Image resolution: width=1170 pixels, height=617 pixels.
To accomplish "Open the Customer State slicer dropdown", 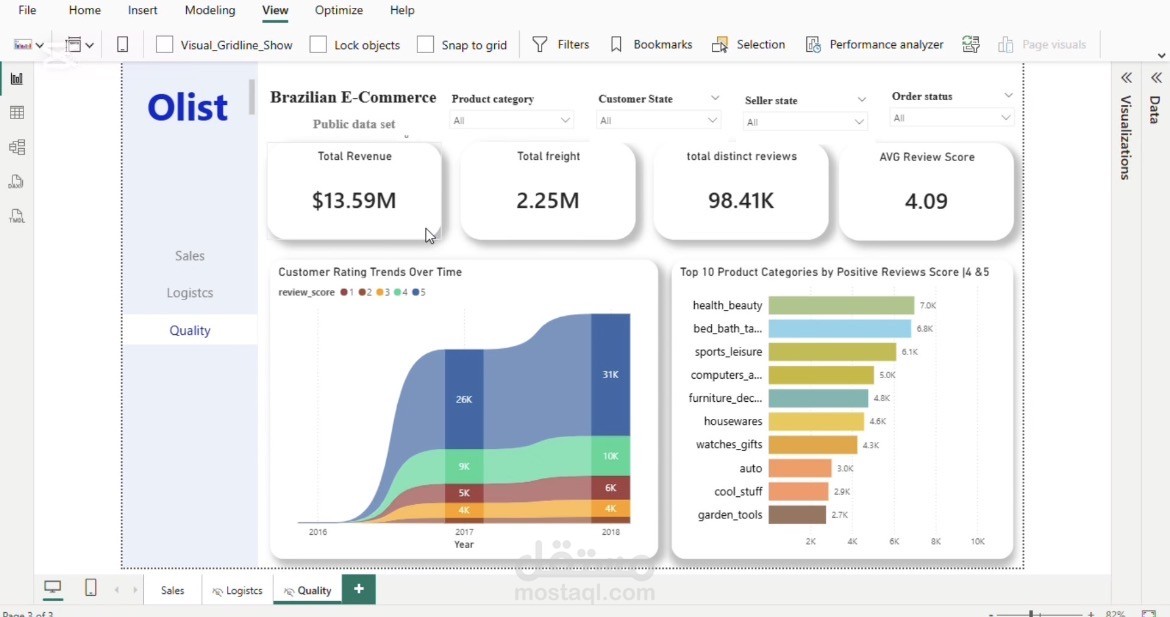I will [x=658, y=120].
